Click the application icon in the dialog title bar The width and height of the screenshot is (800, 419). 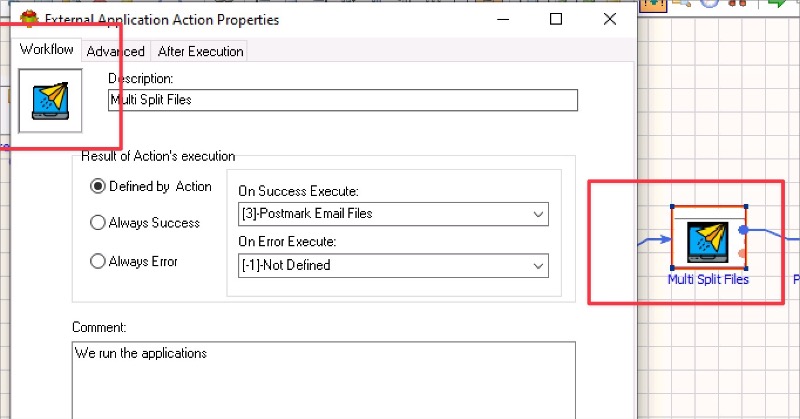coord(29,18)
